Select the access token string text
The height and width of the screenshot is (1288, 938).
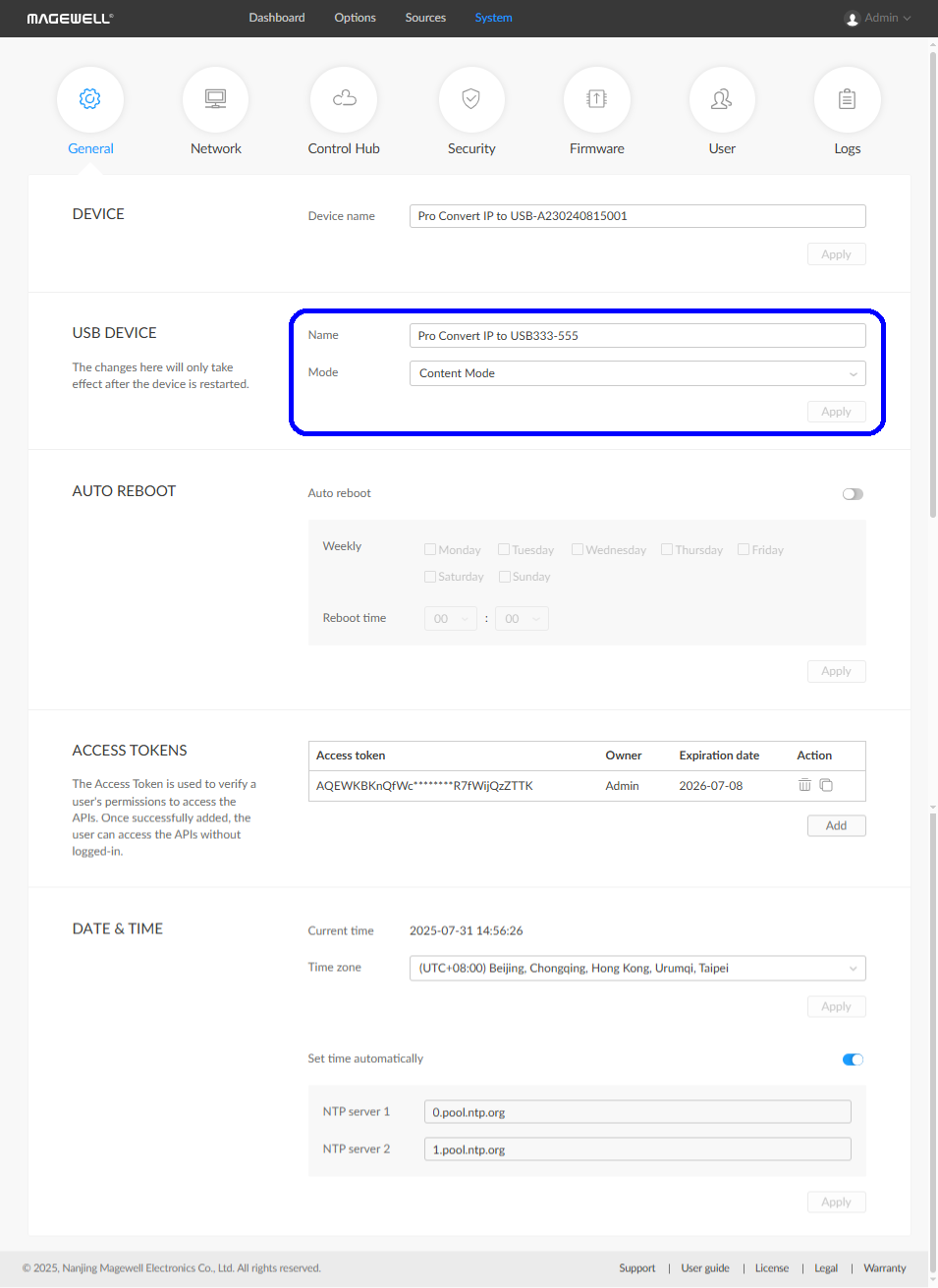(x=424, y=786)
